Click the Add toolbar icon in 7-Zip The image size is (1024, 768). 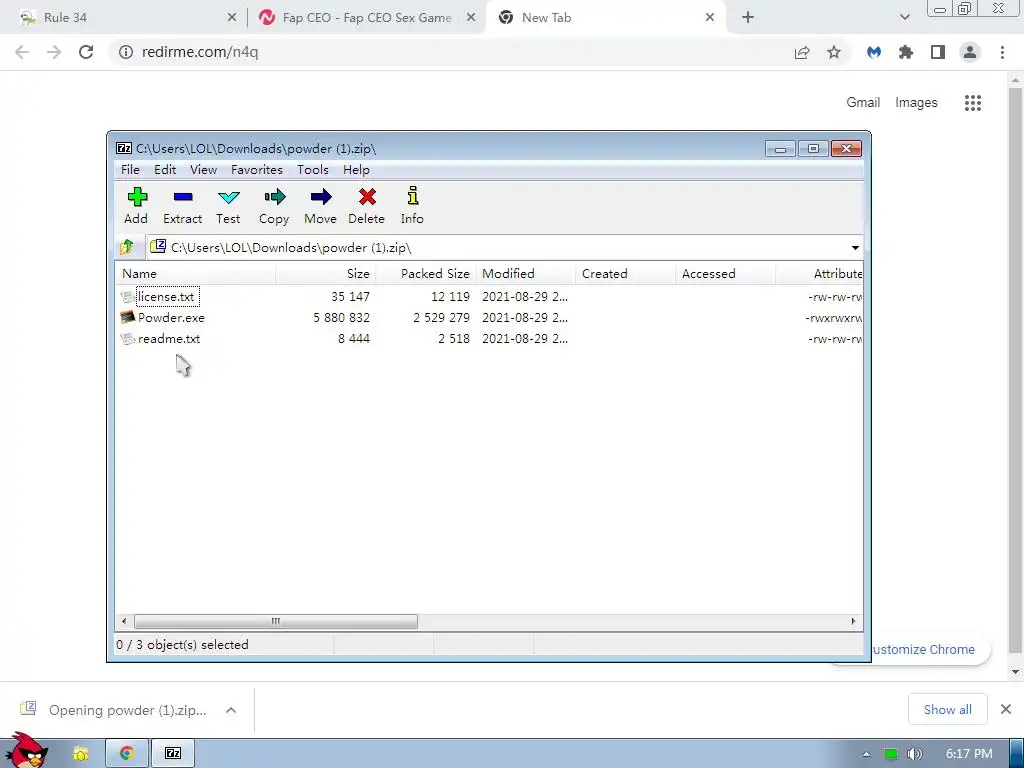click(x=136, y=206)
